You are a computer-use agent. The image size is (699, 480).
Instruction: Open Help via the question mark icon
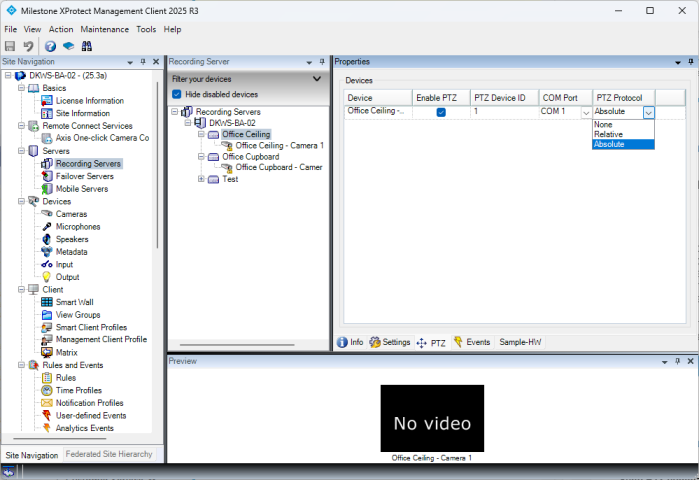tap(50, 46)
